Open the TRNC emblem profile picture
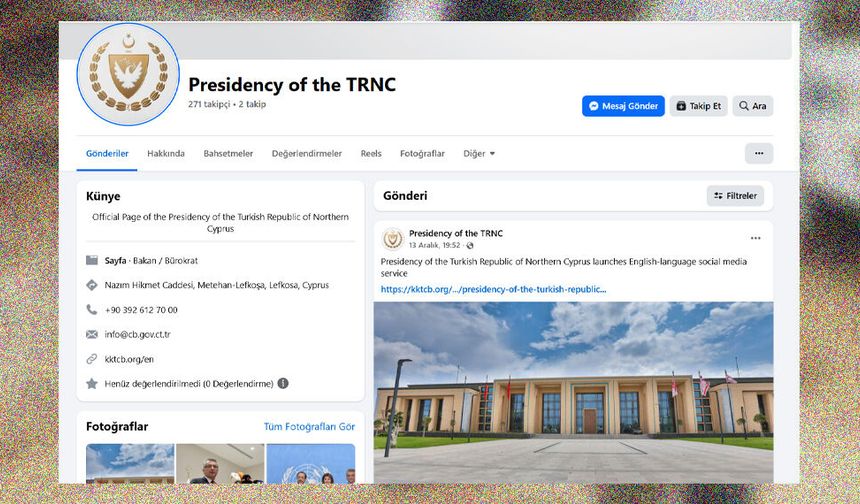The image size is (860, 504). (x=128, y=74)
